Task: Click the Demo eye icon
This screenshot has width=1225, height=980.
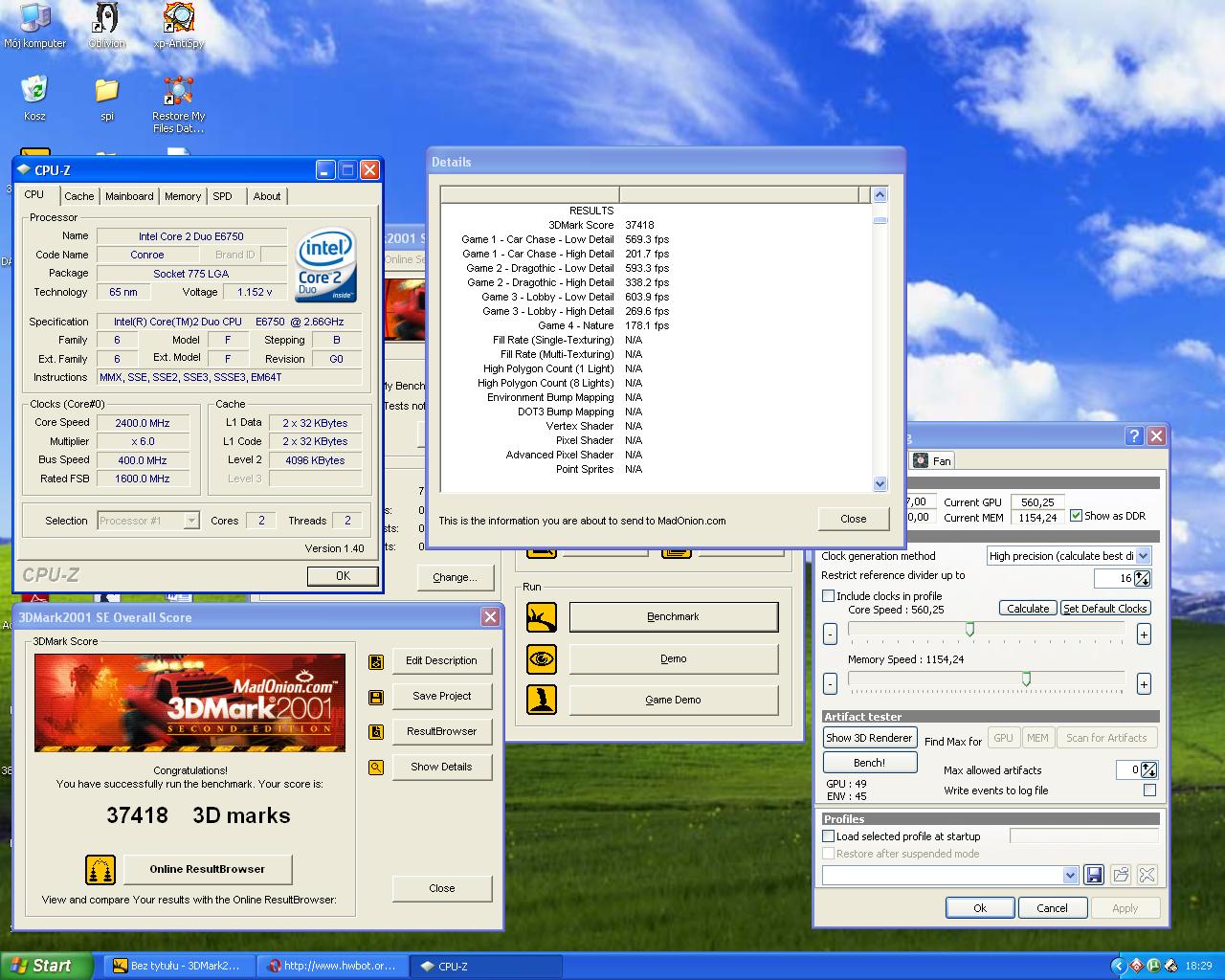Action: (x=542, y=659)
